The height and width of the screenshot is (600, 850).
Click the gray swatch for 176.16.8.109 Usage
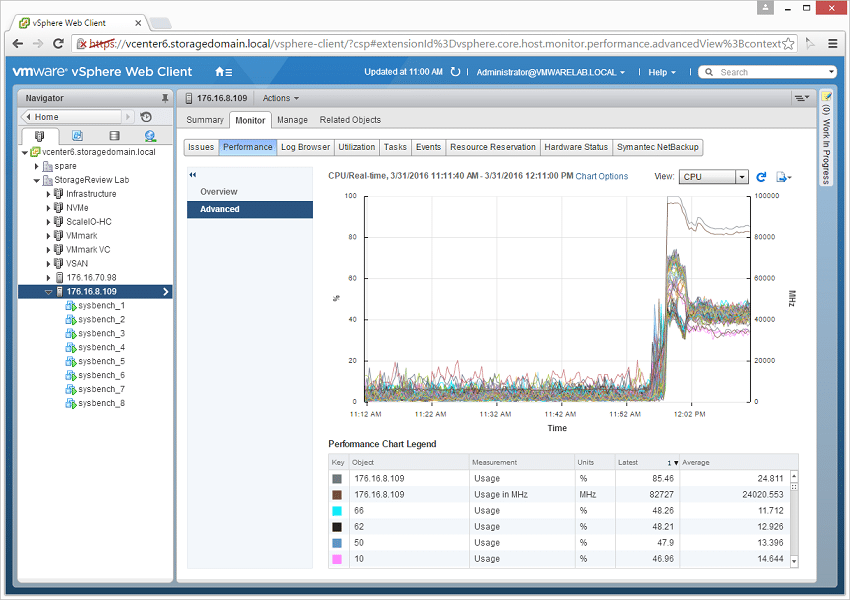click(337, 479)
